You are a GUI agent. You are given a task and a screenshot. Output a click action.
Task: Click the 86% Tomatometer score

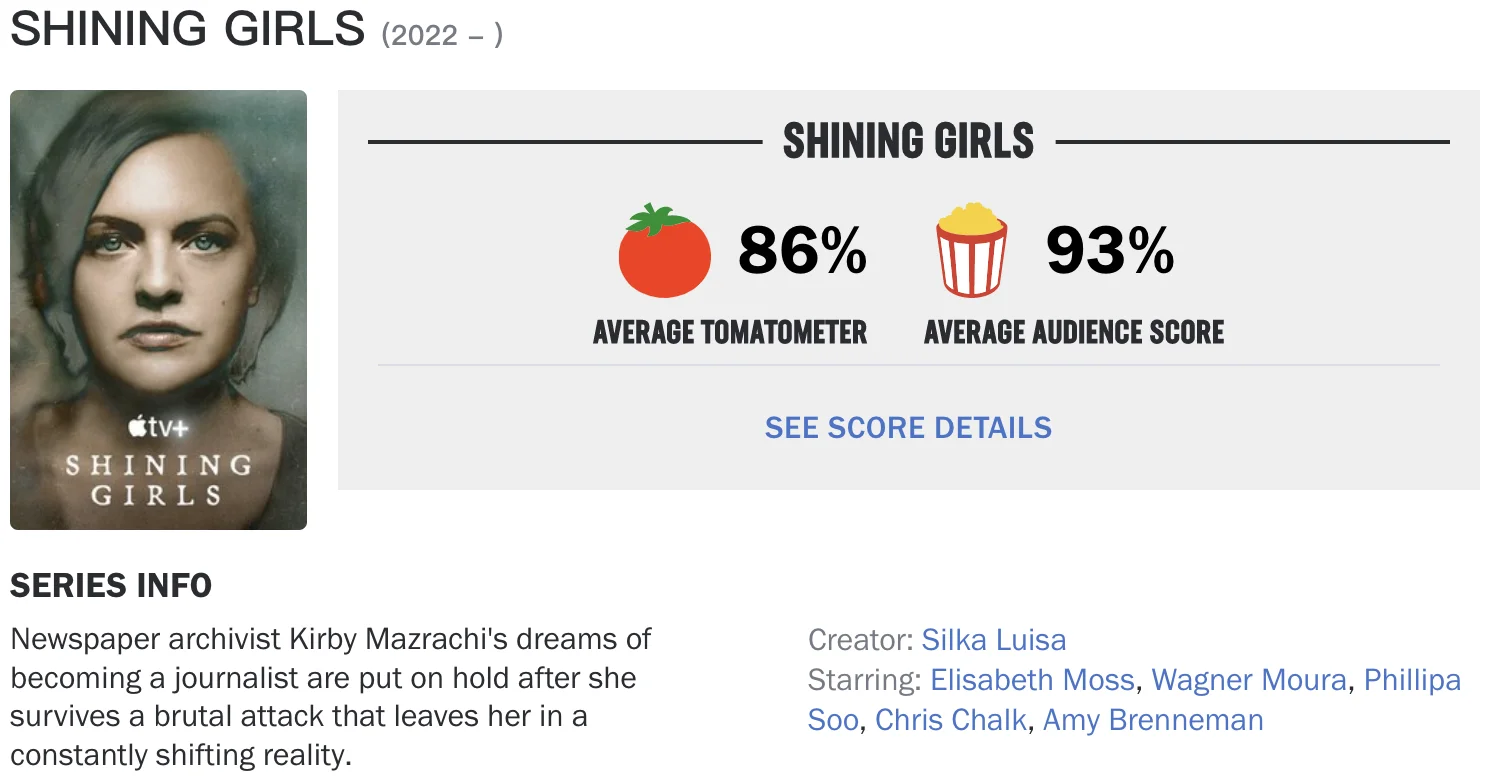[802, 250]
